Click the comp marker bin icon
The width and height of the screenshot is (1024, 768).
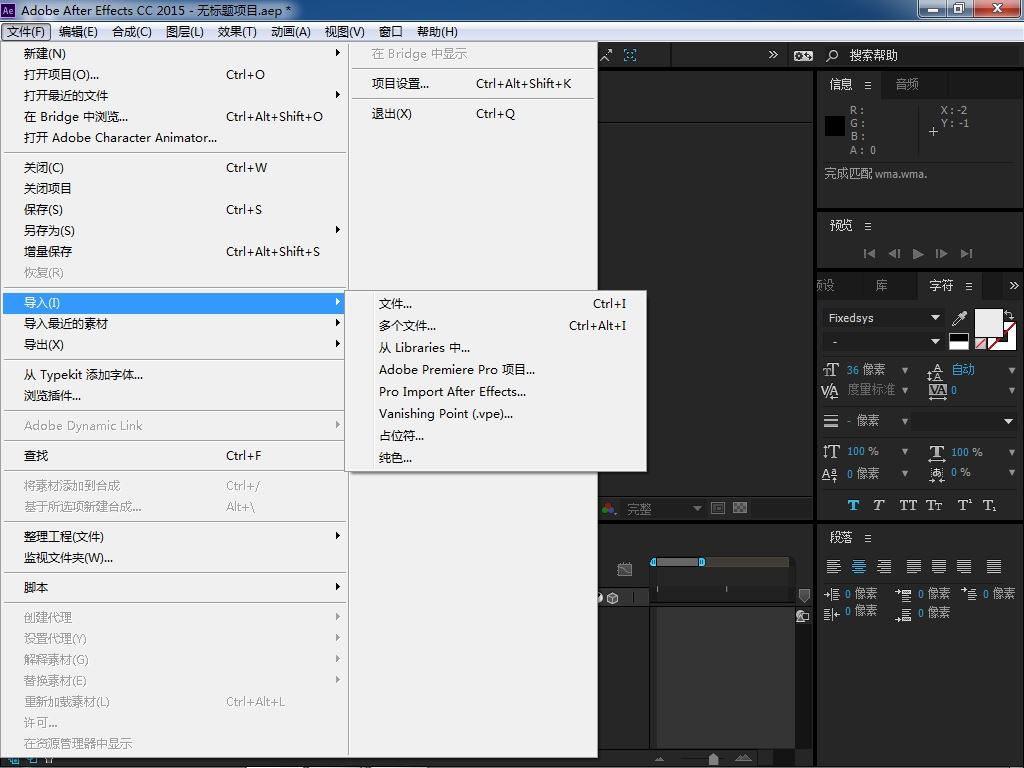click(804, 596)
